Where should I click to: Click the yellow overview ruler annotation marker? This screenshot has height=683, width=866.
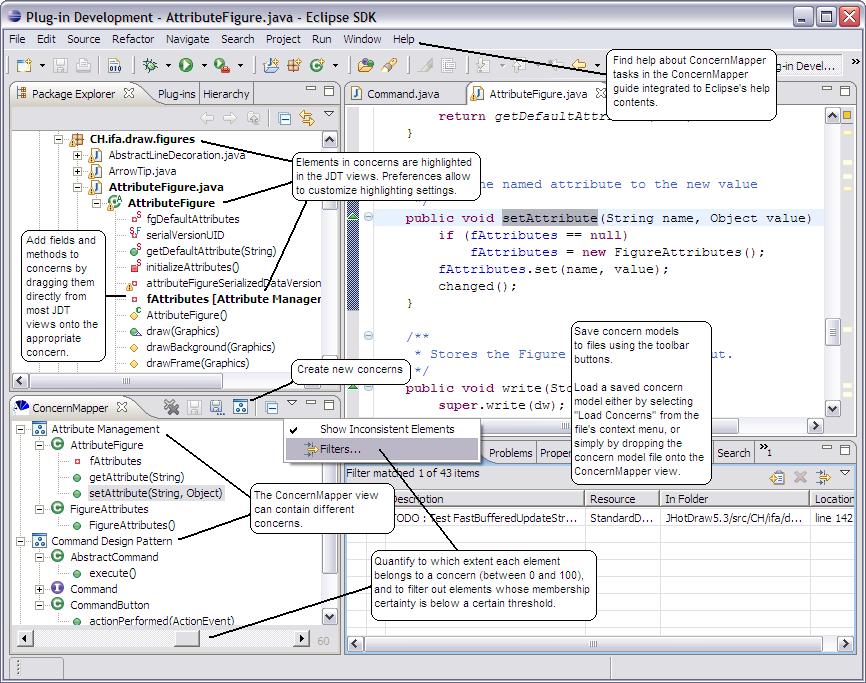coord(847,115)
